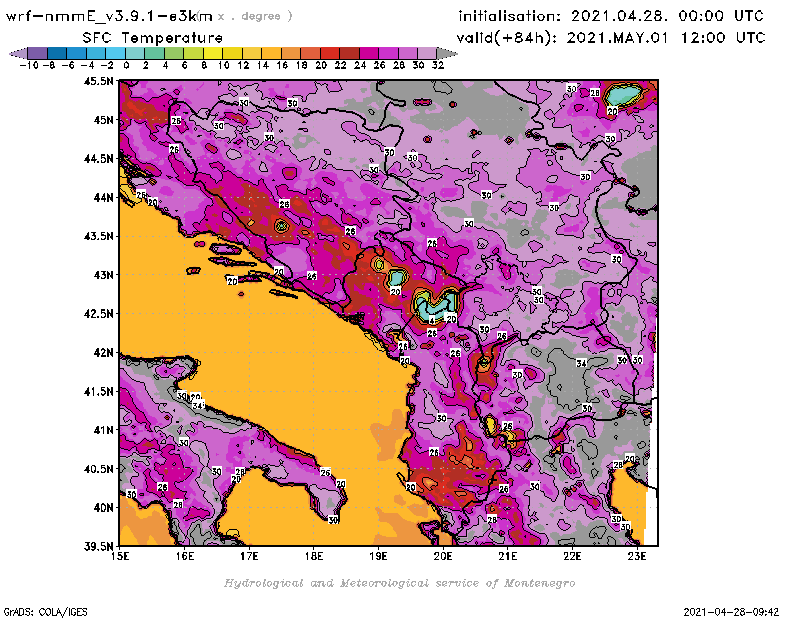Viewport: 800px width, 618px height.
Task: Click the Hydrological and Meteorological service of Montenegro caption
Action: point(399,583)
